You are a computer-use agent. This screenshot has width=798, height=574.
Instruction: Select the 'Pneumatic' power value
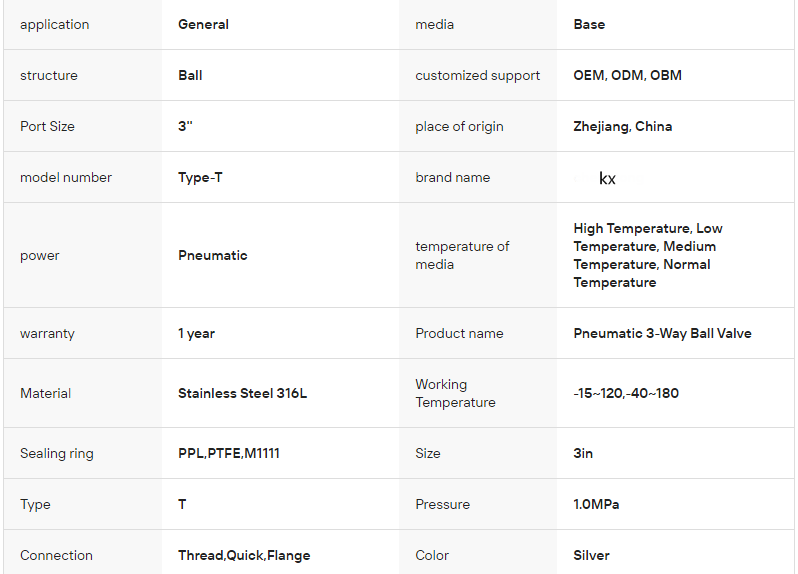point(213,255)
